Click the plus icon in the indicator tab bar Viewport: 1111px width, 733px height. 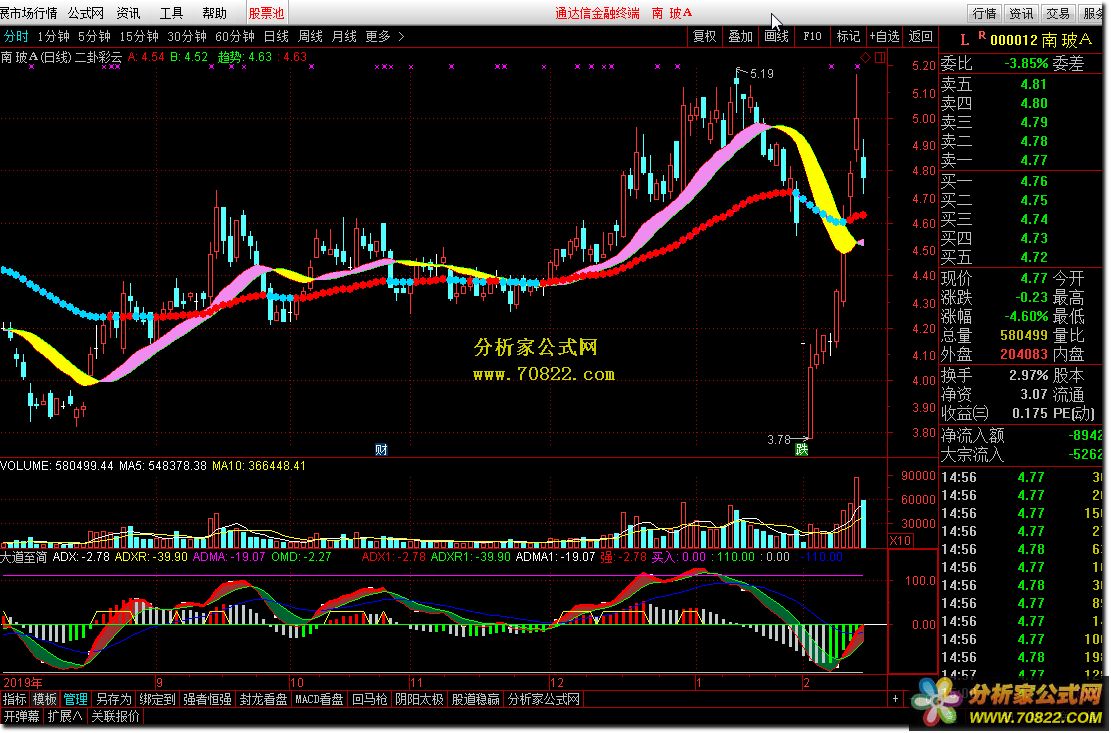click(x=893, y=698)
